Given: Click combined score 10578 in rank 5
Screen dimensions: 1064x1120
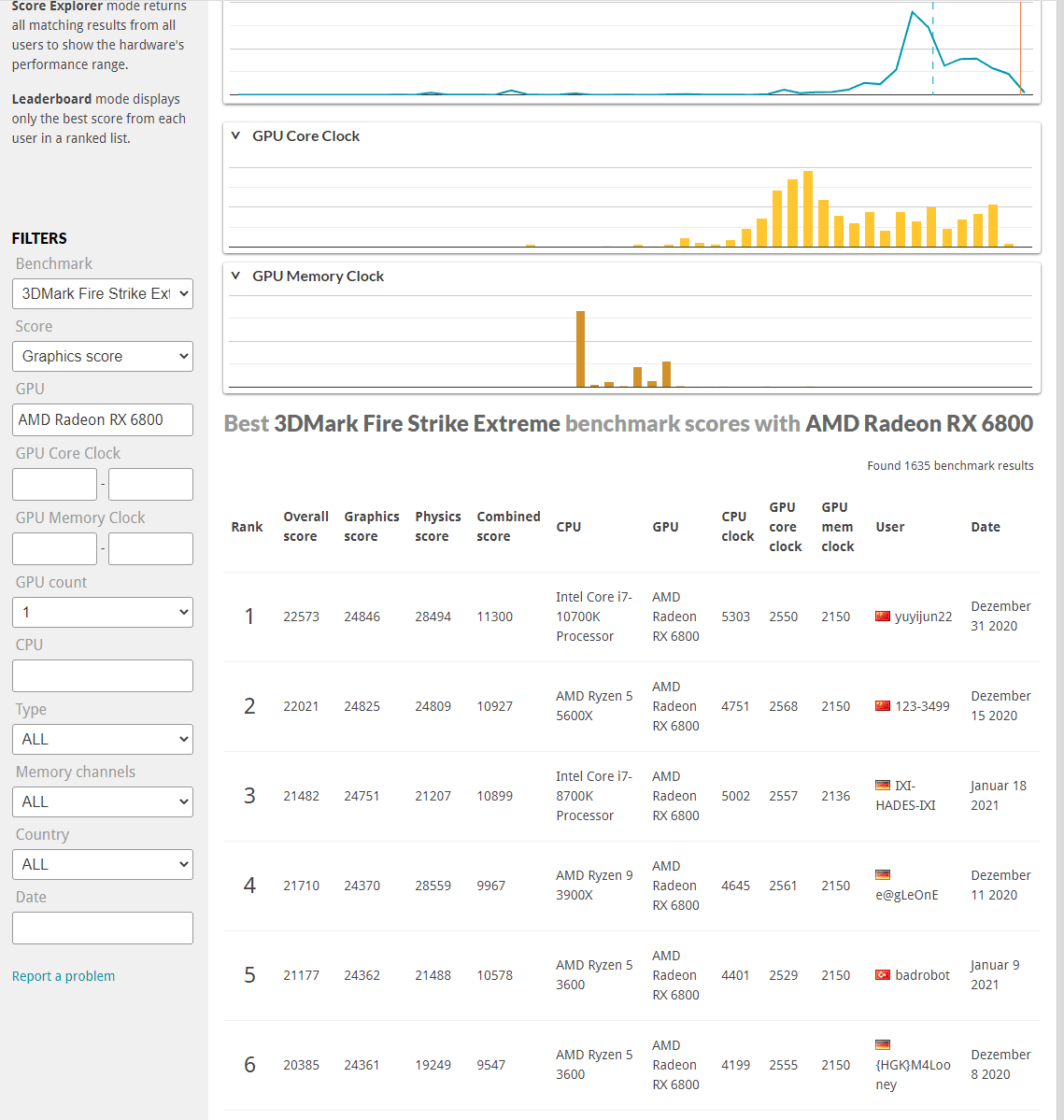Looking at the screenshot, I should [x=495, y=976].
